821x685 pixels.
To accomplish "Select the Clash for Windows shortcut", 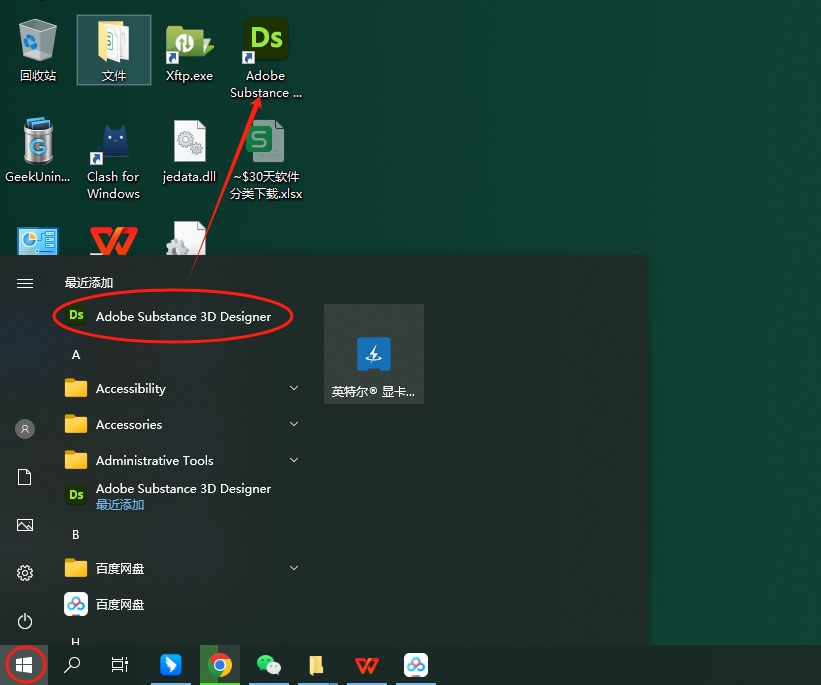I will (x=113, y=162).
